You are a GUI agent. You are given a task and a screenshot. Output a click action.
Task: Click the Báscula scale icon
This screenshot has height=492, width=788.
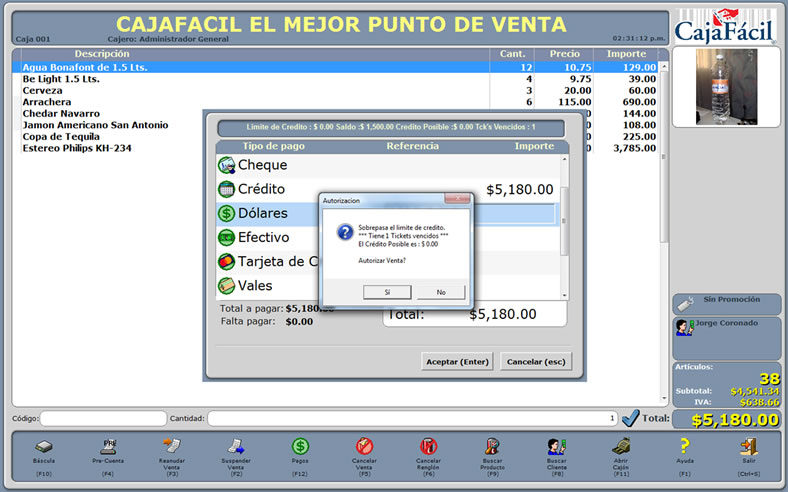click(x=44, y=446)
